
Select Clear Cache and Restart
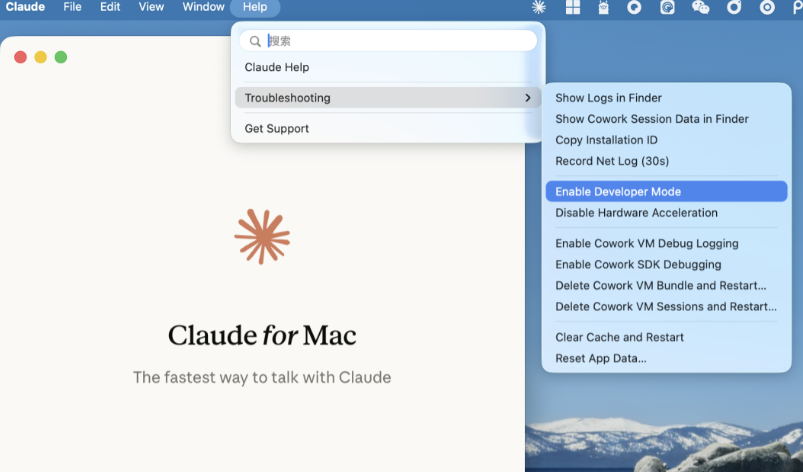[619, 337]
